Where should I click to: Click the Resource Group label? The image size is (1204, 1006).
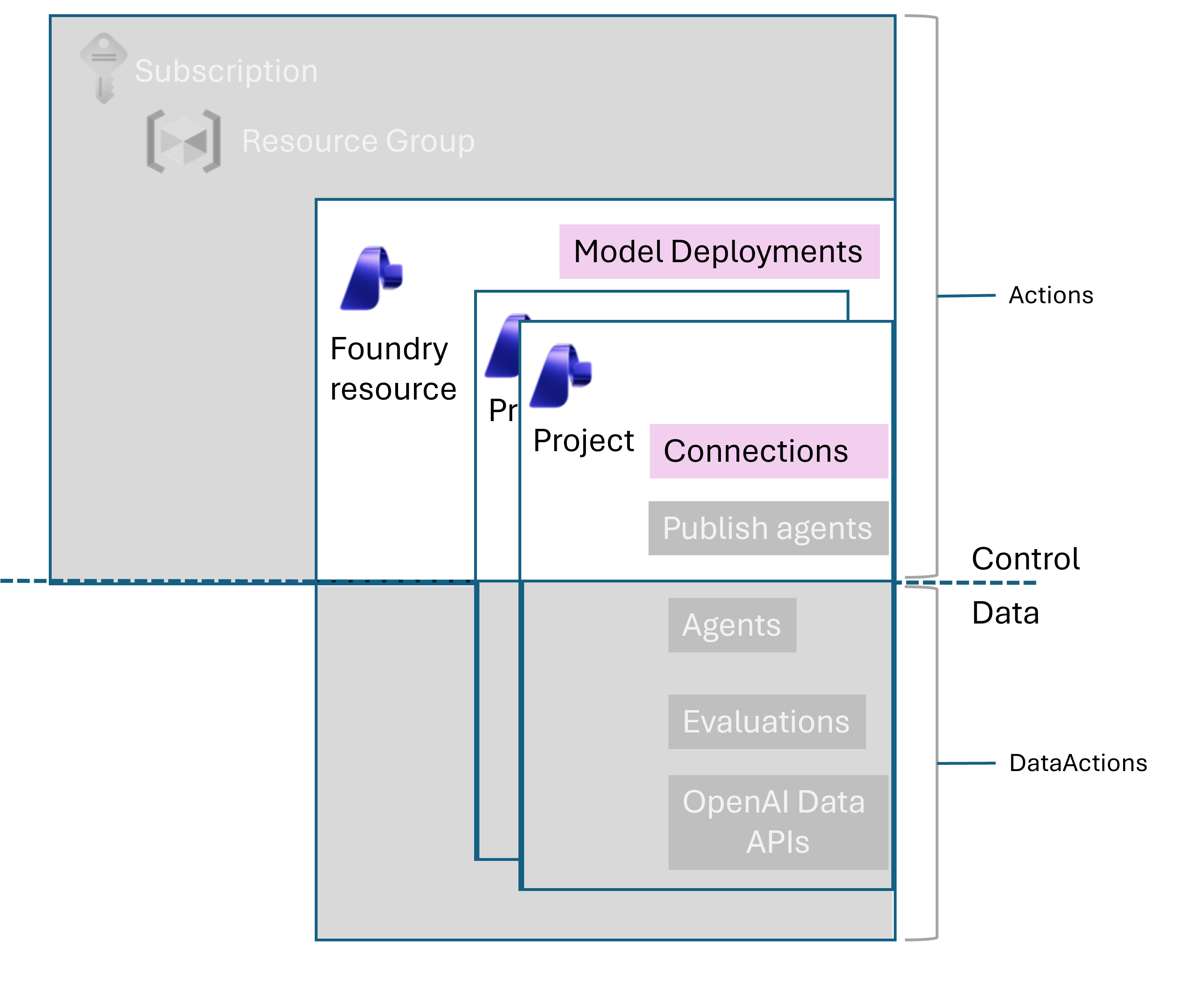[358, 141]
